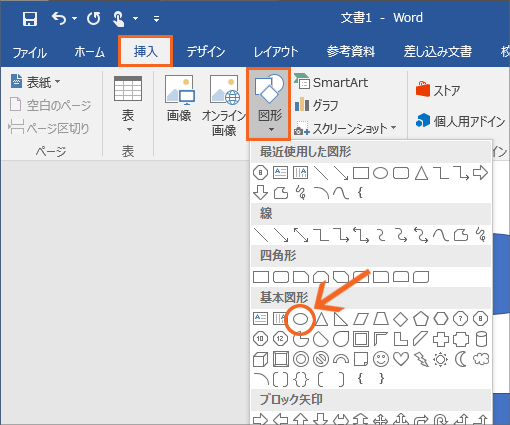Click the Touch/Mouse mode icon
The width and height of the screenshot is (510, 425).
click(x=118, y=19)
